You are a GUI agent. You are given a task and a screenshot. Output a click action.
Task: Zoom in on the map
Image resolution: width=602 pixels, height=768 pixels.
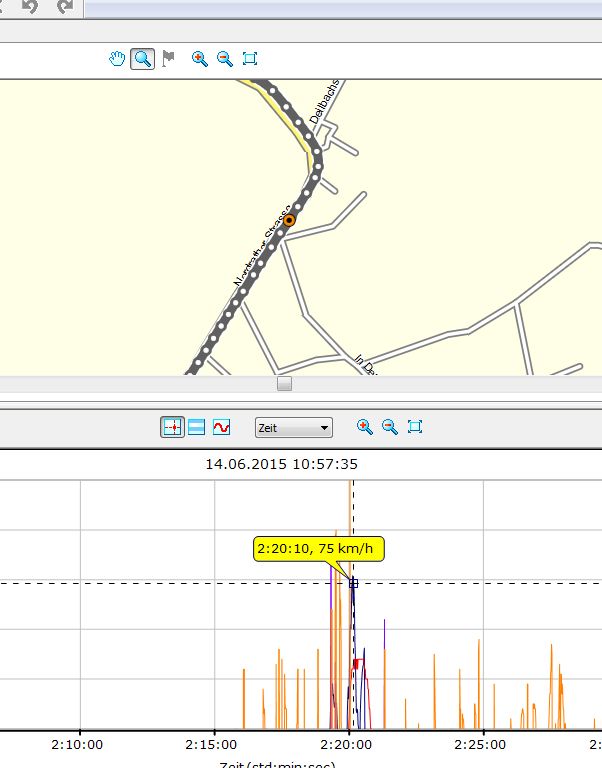tap(200, 59)
